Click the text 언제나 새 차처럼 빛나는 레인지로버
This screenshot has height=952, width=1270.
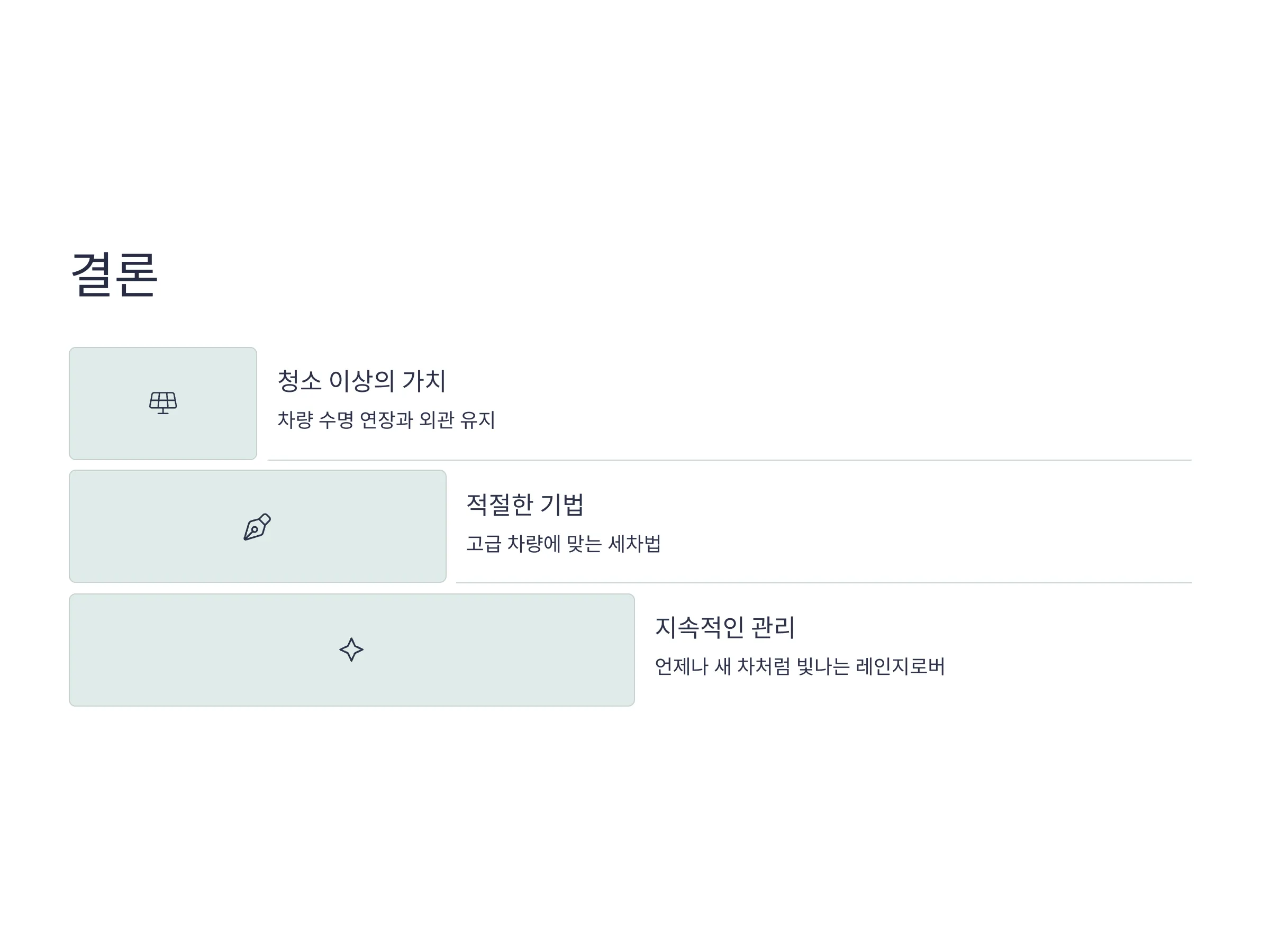pyautogui.click(x=800, y=666)
